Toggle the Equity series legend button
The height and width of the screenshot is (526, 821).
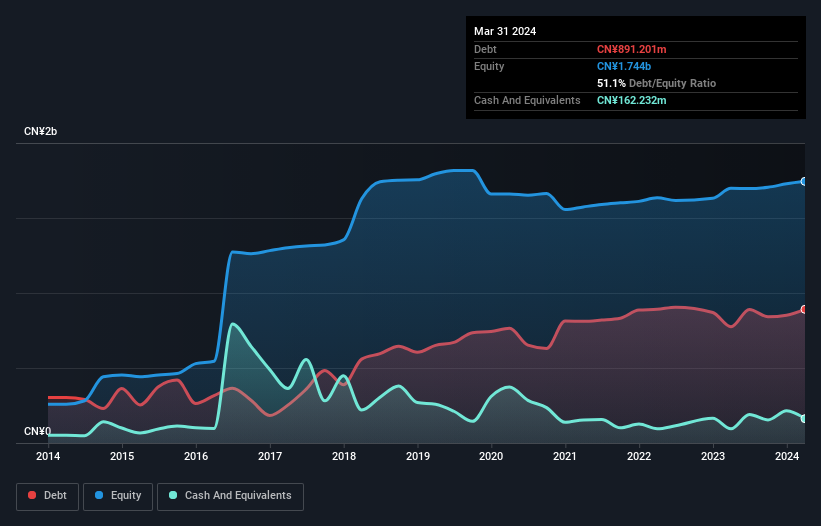point(118,496)
